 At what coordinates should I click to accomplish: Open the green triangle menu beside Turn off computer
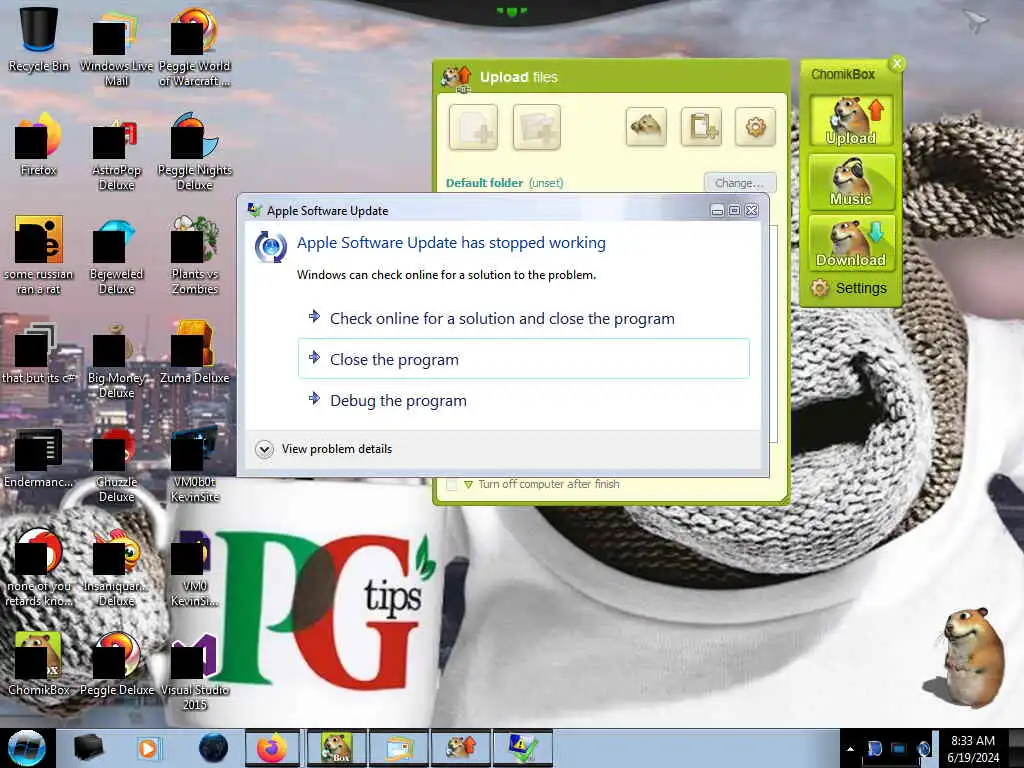click(468, 485)
